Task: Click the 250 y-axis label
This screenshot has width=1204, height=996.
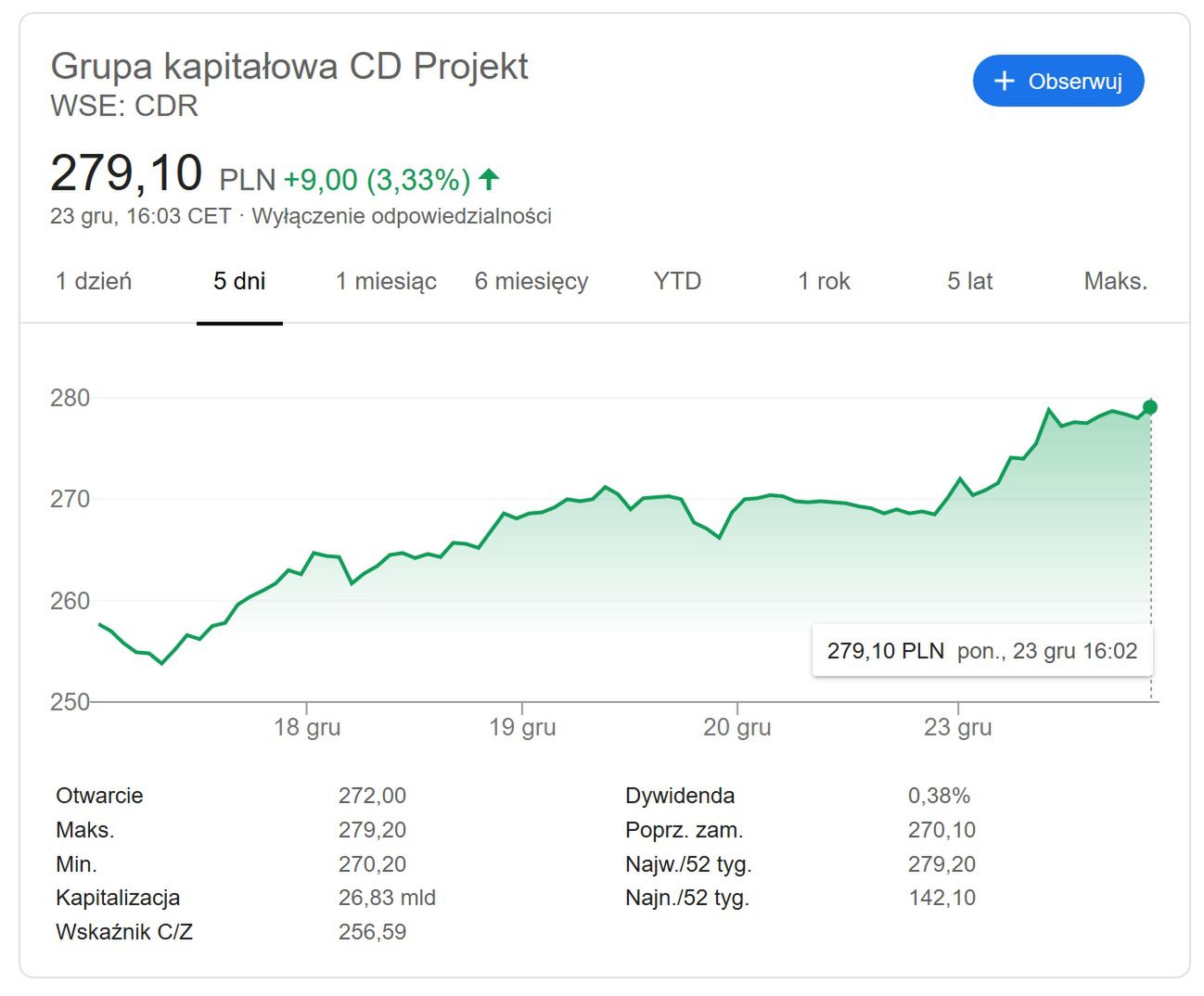Action: pyautogui.click(x=70, y=702)
